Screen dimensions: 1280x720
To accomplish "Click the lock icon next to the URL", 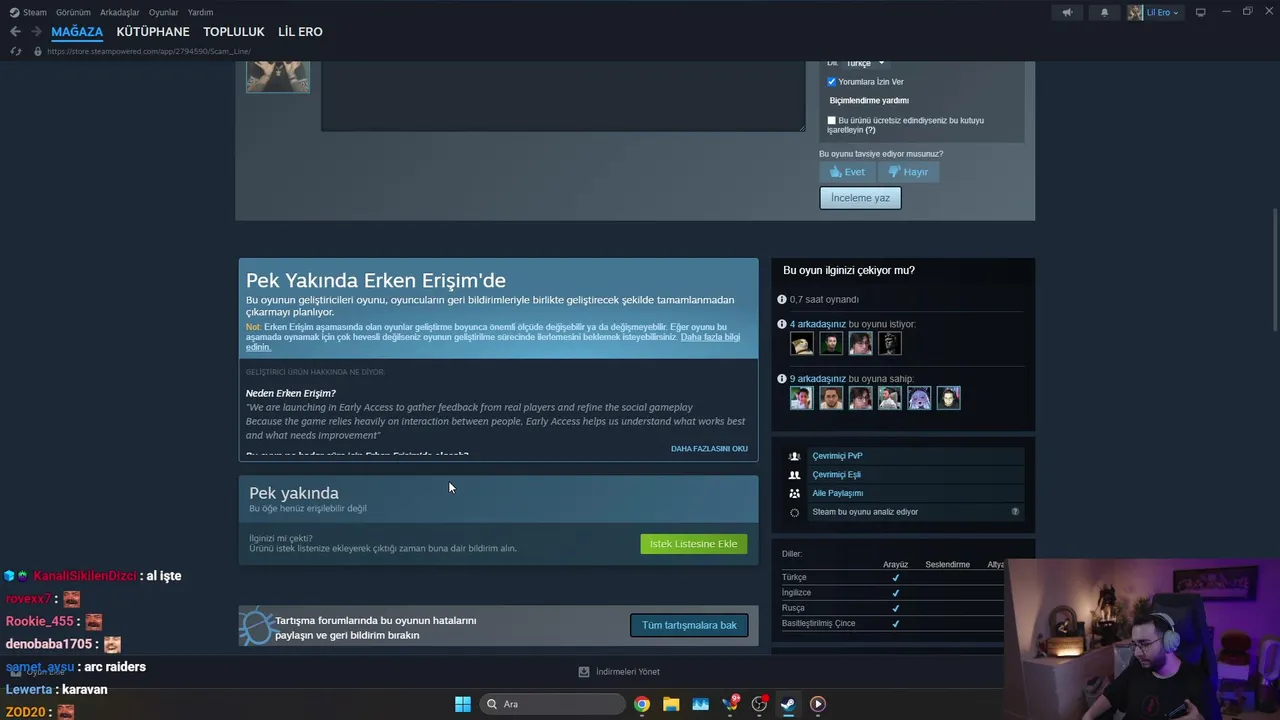I will [38, 51].
